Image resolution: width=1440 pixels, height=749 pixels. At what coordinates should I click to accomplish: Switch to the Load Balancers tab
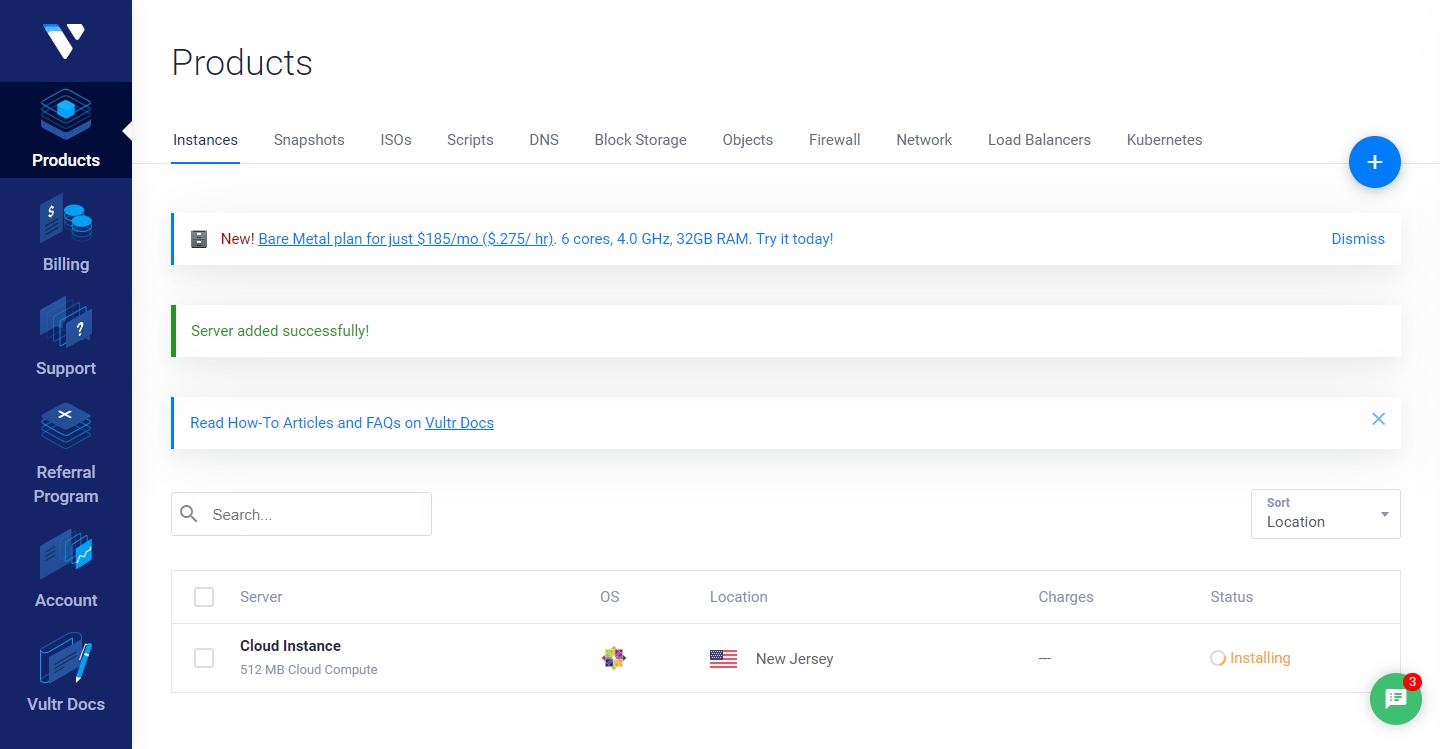(x=1039, y=140)
